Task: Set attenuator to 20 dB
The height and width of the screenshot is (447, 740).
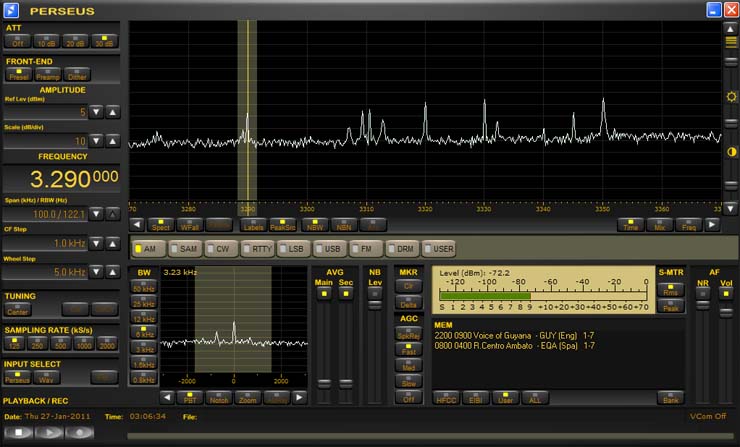Action: pos(76,41)
